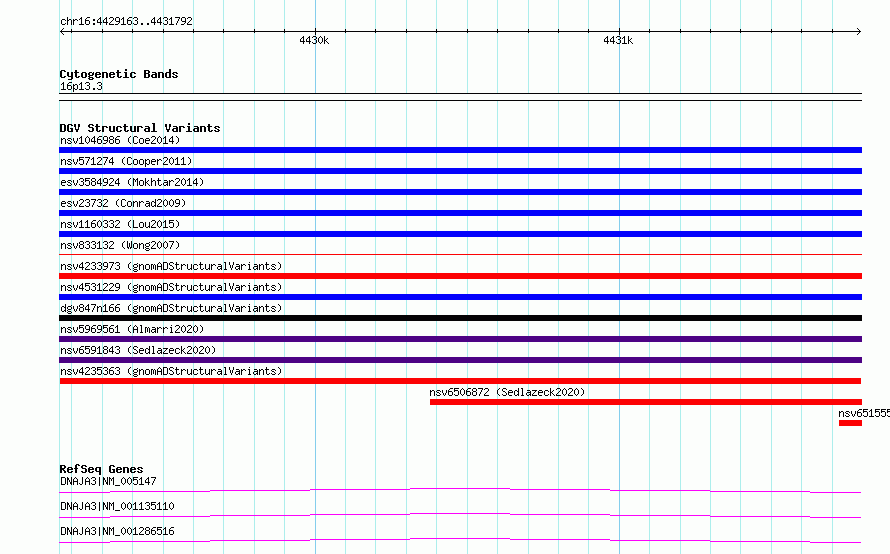Screen dimensions: 890x554
Task: Open the nsv4233973 gnomAD red variant bar
Action: pyautogui.click(x=460, y=276)
